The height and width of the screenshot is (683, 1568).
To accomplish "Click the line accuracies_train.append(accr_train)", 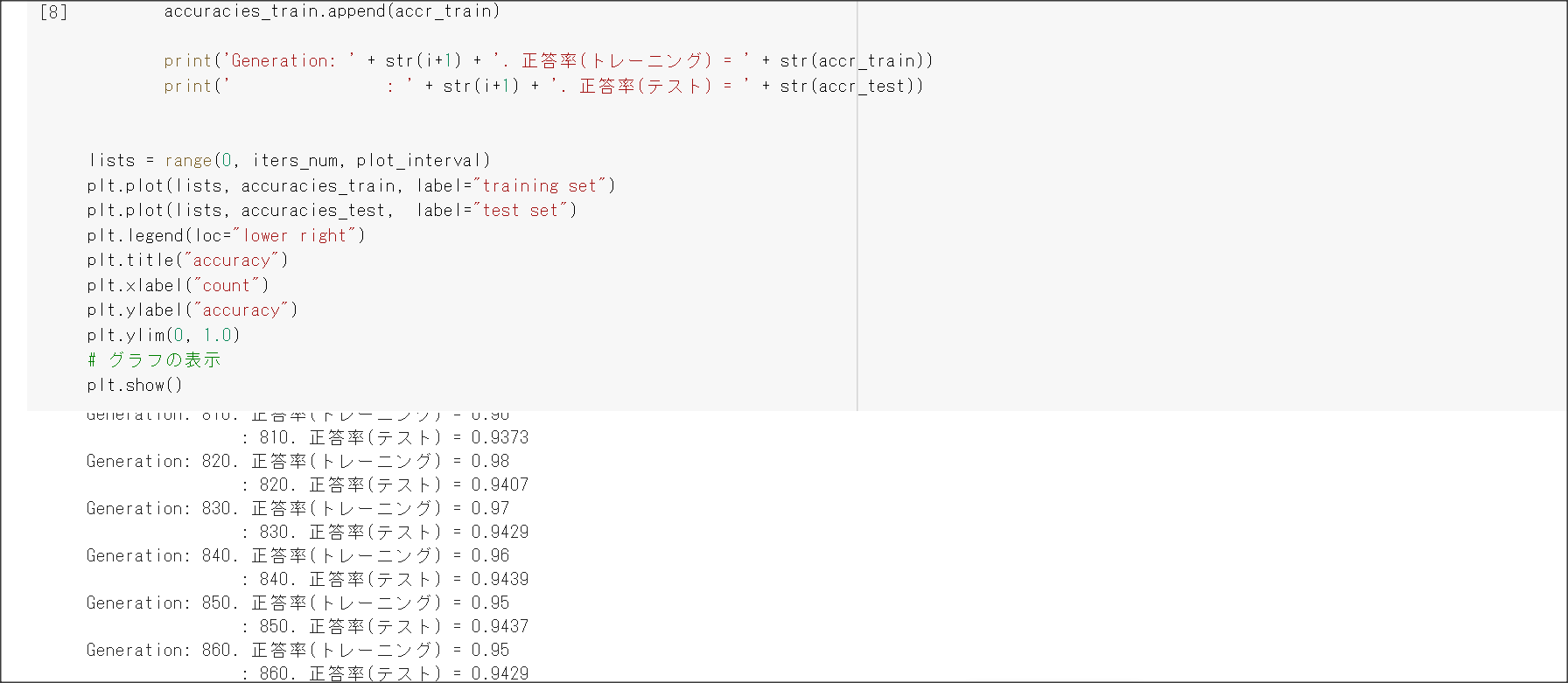I will pos(332,11).
